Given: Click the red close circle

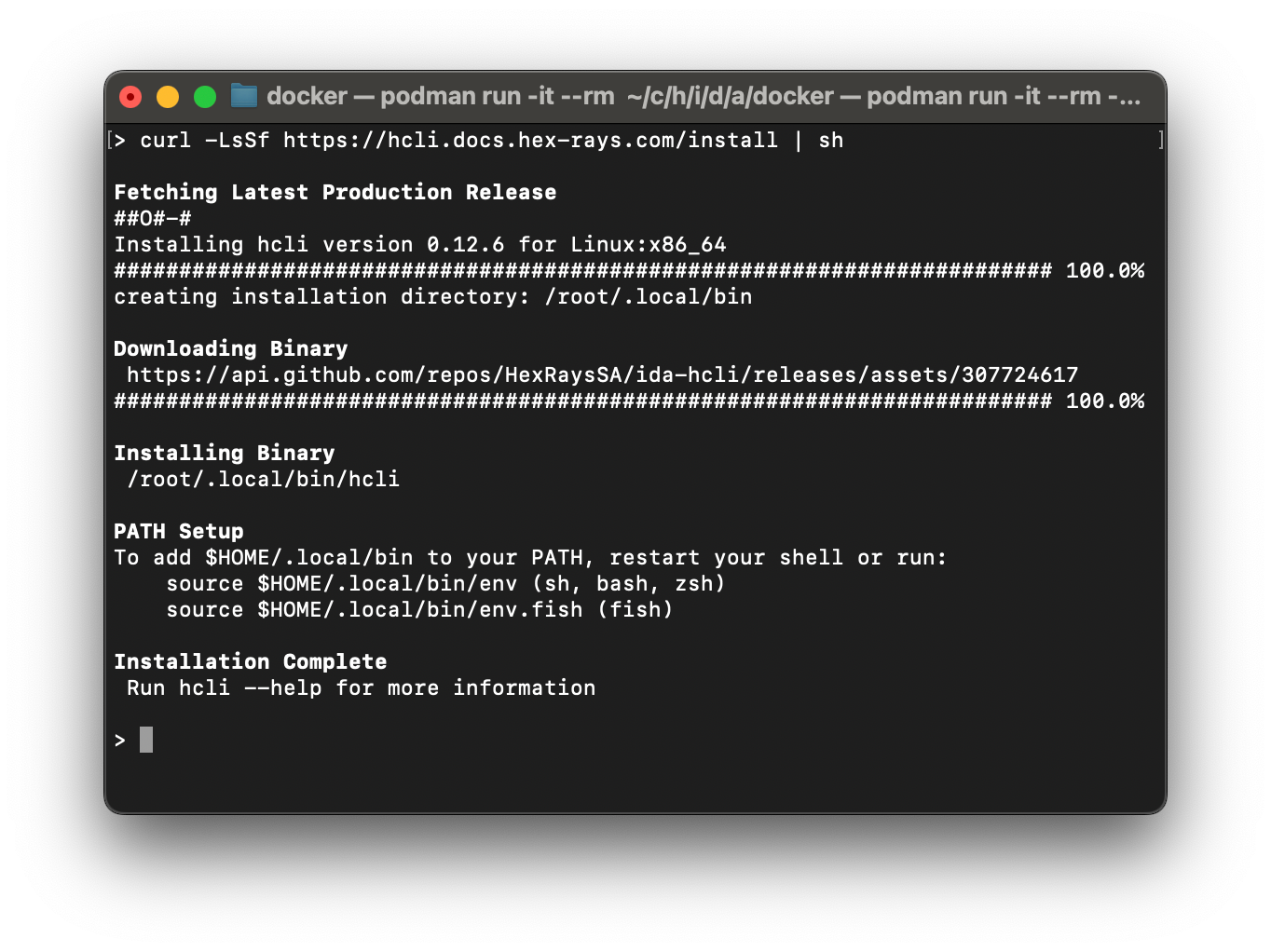Looking at the screenshot, I should click(x=130, y=96).
